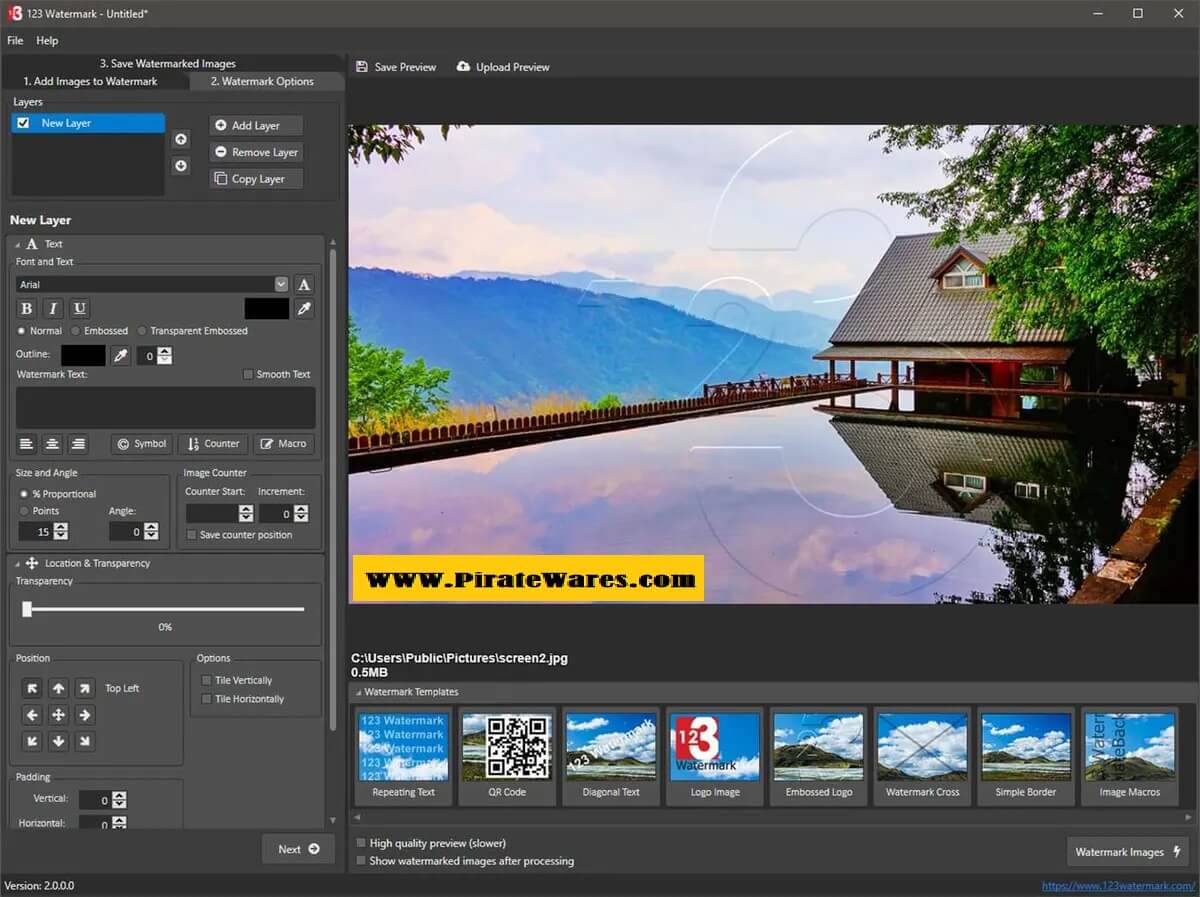Screen dimensions: 1200x897
Task: Pick text color with the eyedropper
Action: coord(304,309)
